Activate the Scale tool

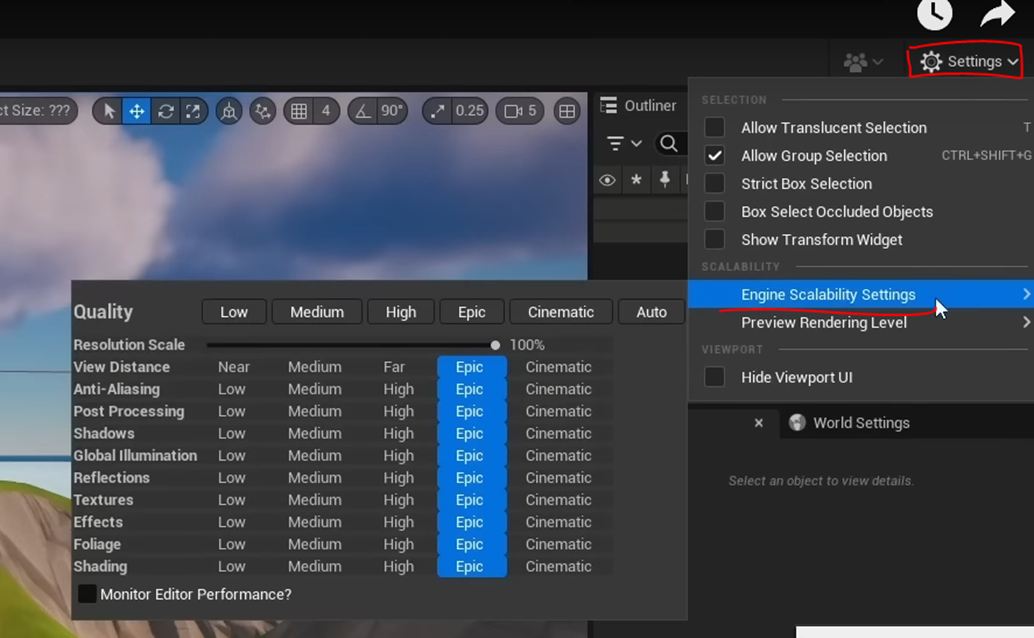(x=193, y=111)
